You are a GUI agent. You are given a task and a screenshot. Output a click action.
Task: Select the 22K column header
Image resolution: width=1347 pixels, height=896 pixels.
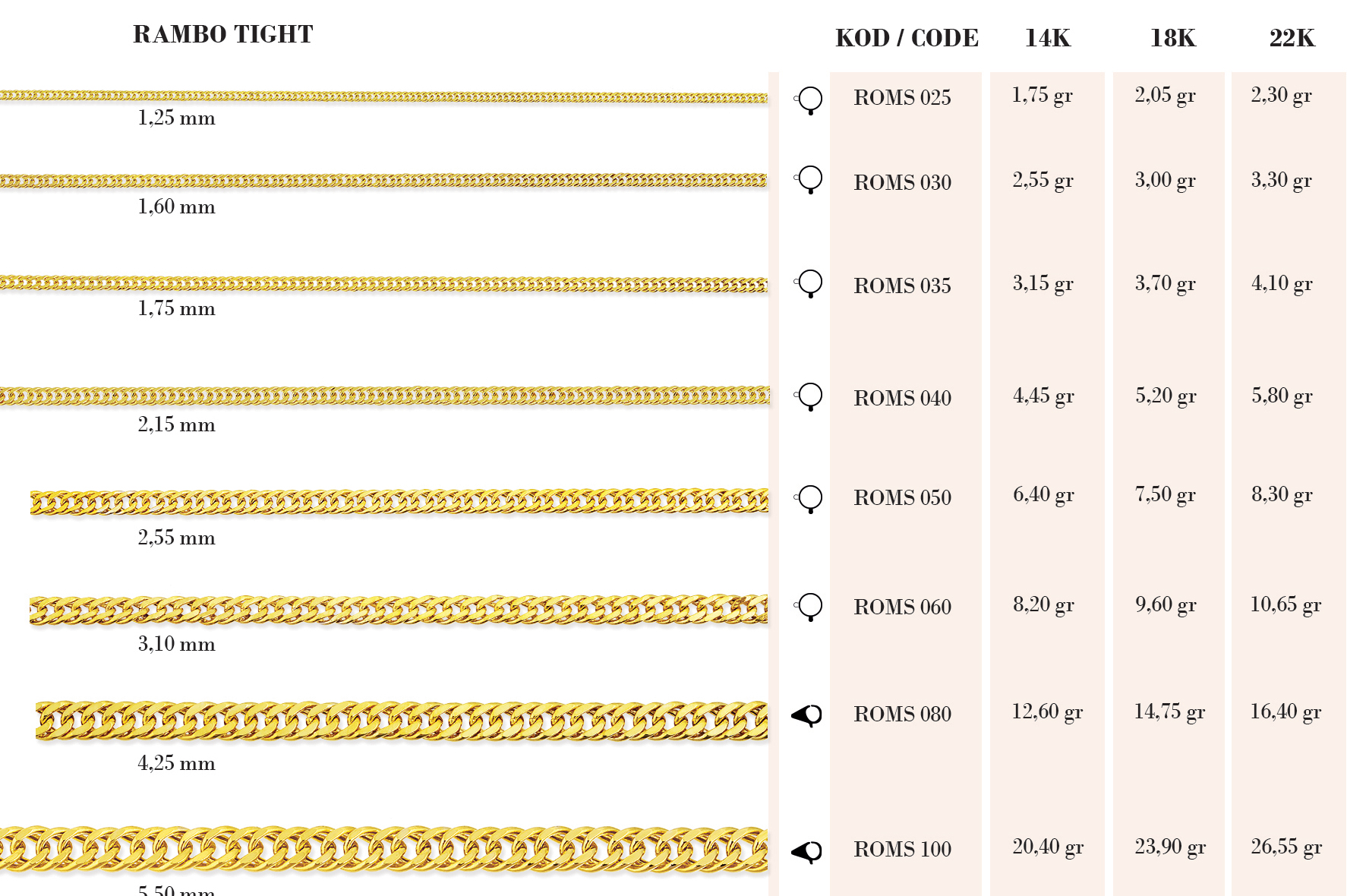coord(1292,38)
